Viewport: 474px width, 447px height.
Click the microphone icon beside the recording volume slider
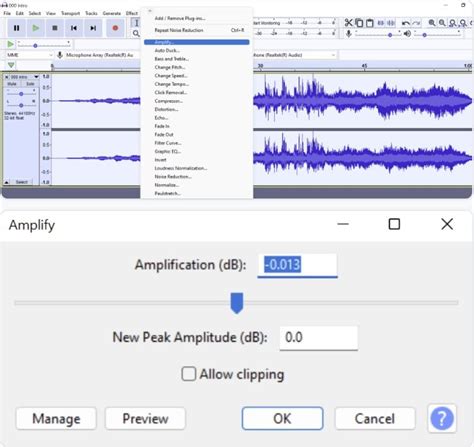coord(349,34)
